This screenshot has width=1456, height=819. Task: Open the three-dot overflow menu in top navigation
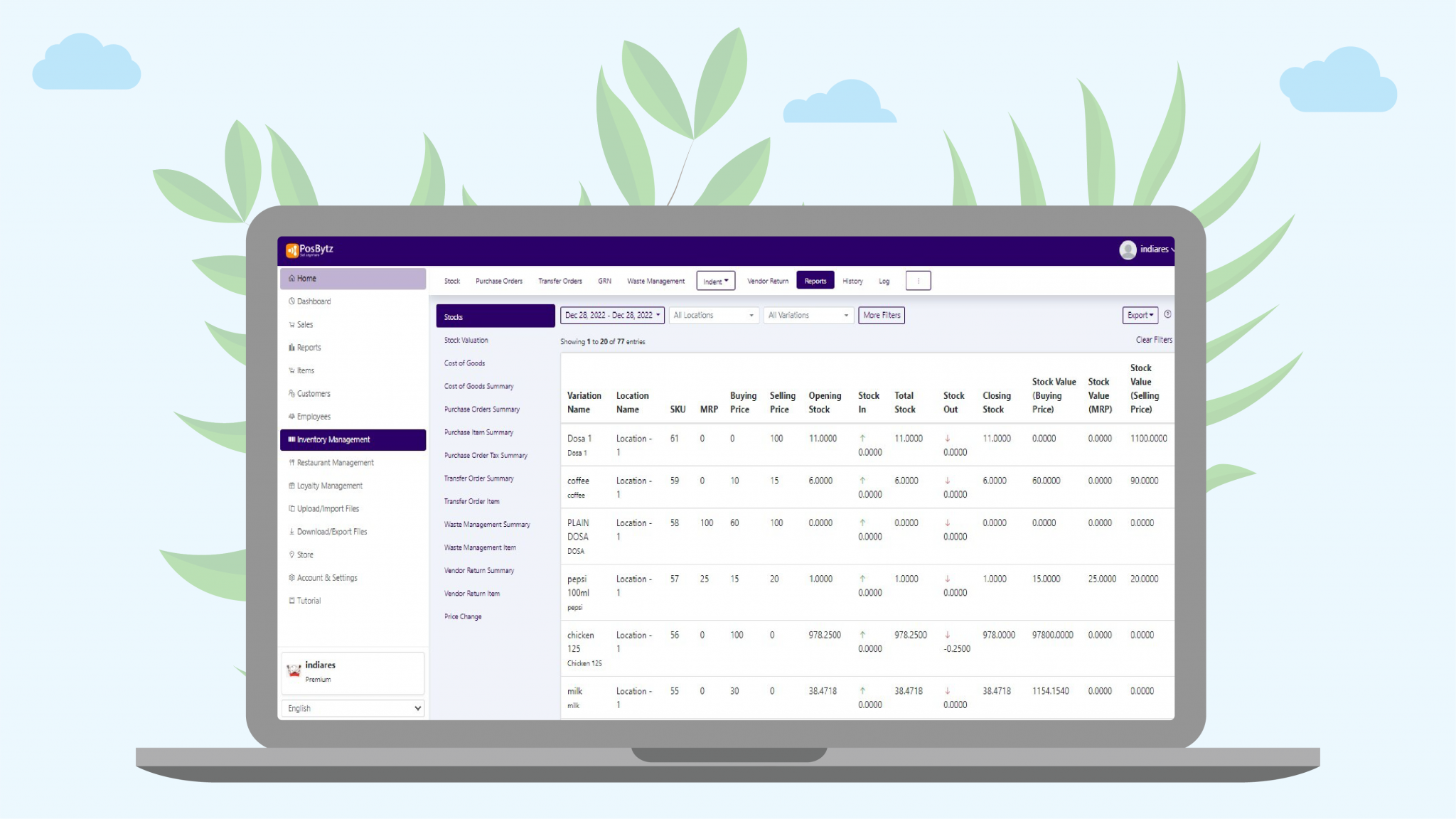coord(919,280)
